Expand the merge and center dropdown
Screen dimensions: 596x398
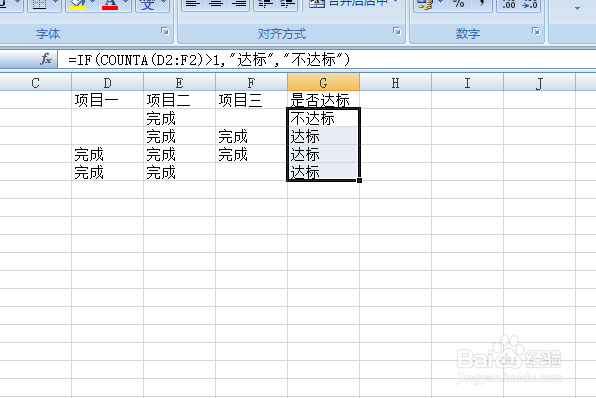pyautogui.click(x=396, y=3)
